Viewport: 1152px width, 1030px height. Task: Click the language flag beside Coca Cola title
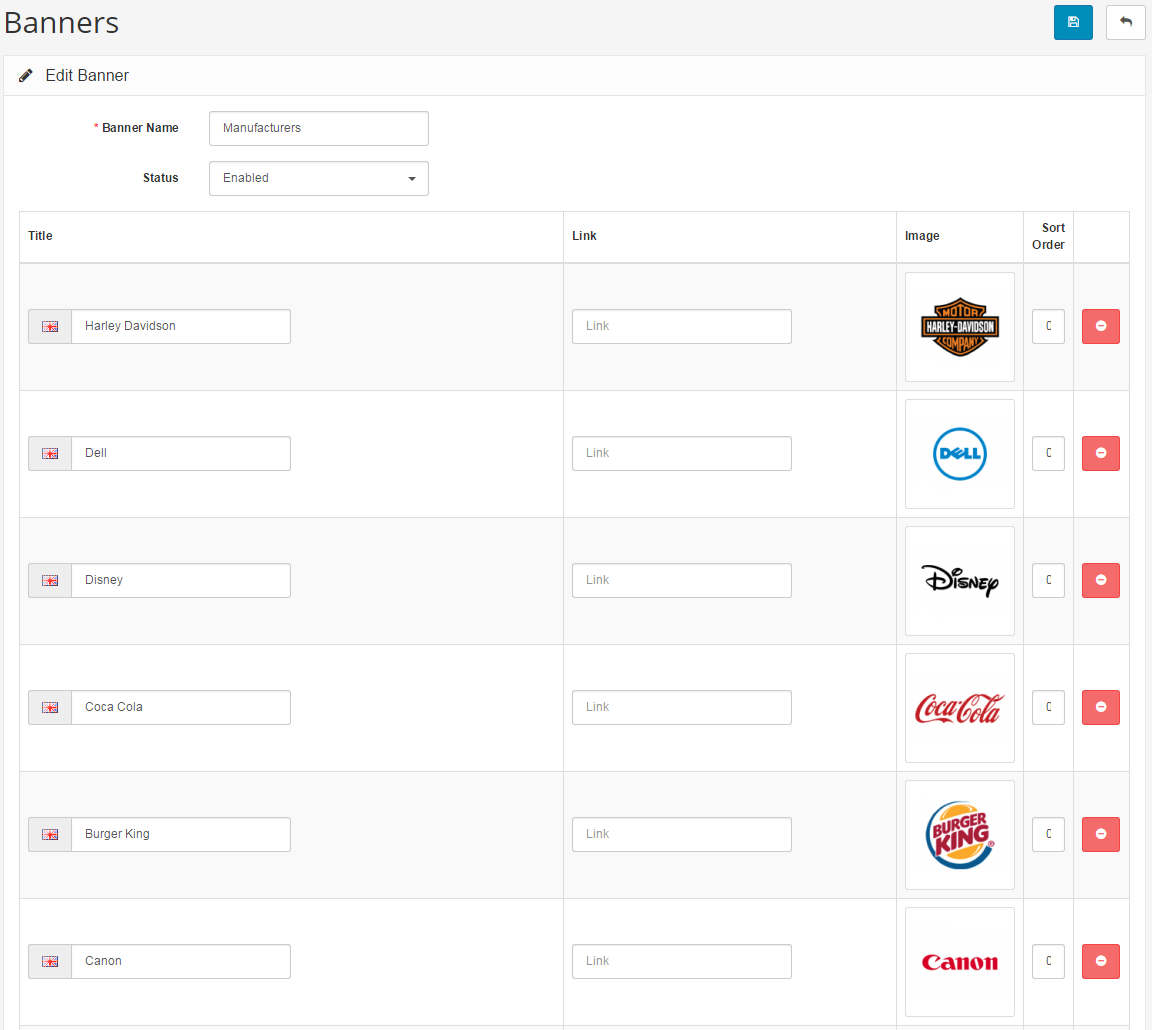coord(50,707)
